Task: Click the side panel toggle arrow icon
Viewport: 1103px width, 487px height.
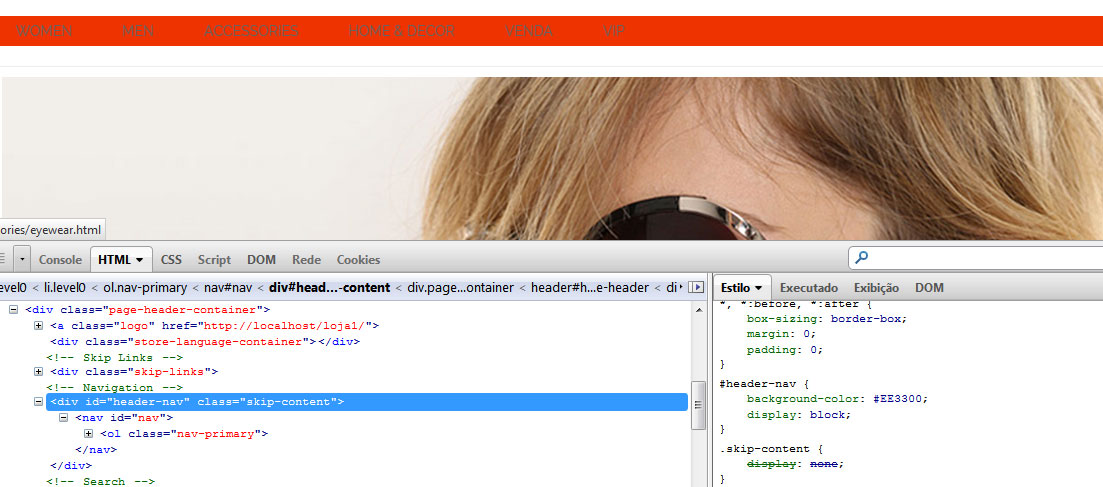Action: tap(696, 287)
